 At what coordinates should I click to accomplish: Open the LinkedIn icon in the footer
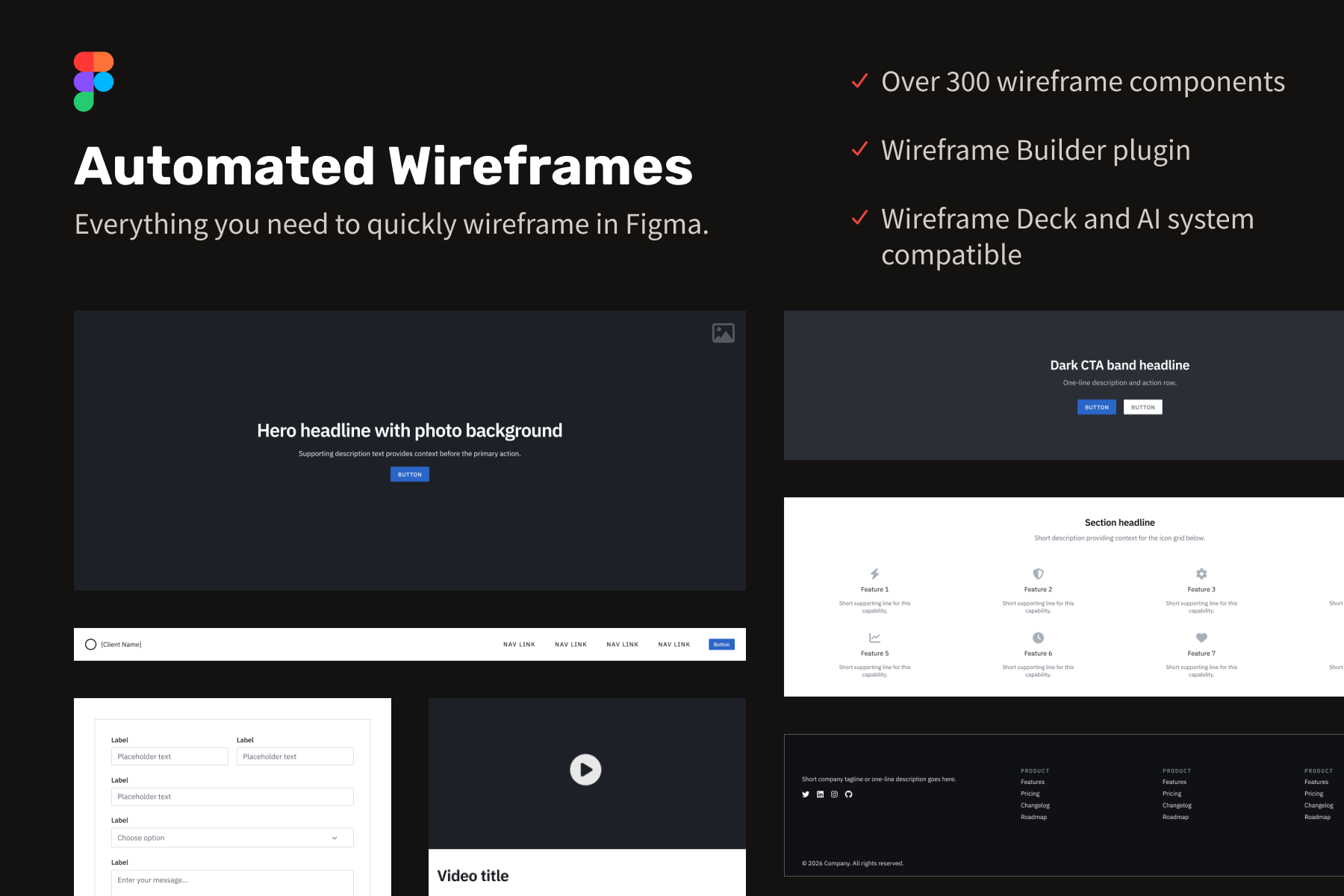(x=820, y=794)
